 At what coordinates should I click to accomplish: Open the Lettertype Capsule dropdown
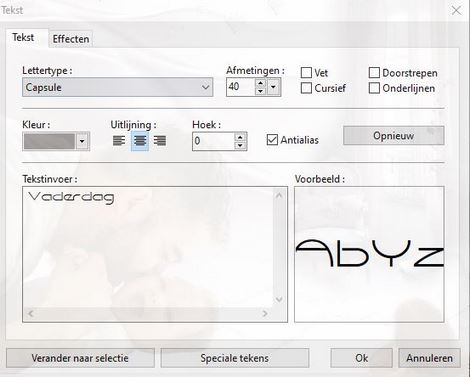pyautogui.click(x=117, y=87)
